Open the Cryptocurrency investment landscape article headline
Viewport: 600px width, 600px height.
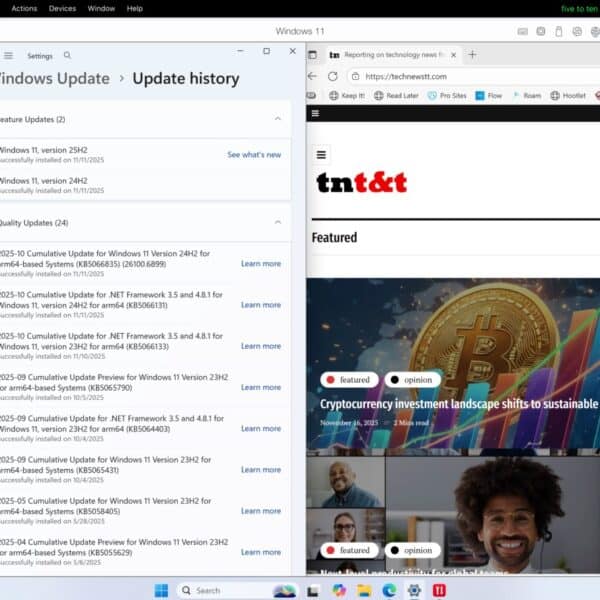459,404
